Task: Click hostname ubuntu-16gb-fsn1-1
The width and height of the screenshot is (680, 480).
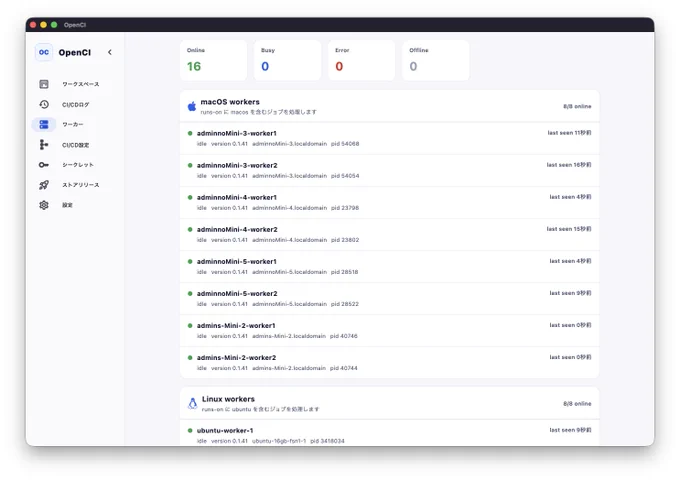Action: tap(279, 441)
